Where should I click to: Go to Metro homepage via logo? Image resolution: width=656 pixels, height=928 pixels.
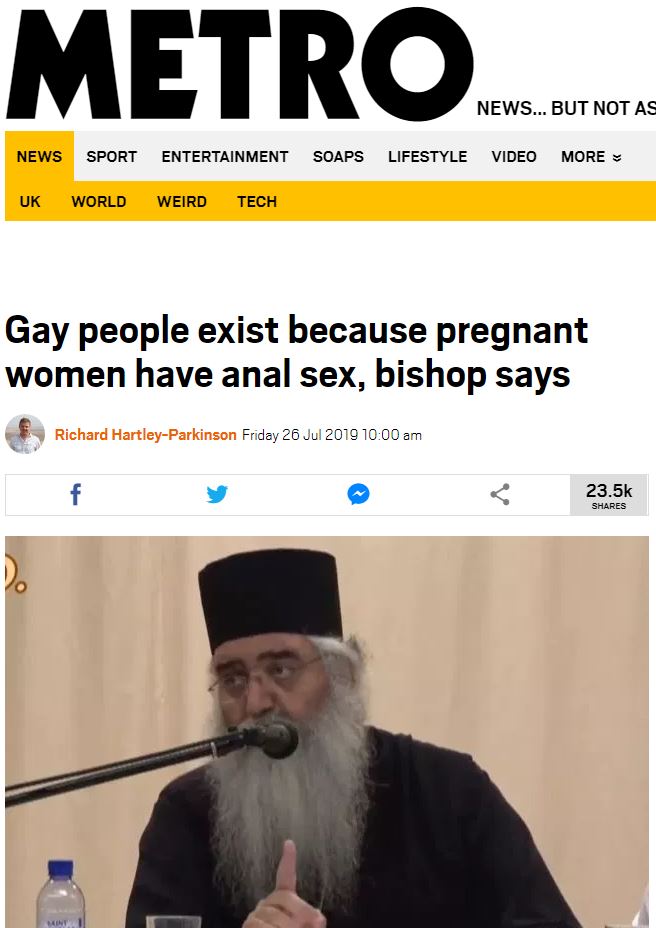[x=239, y=64]
